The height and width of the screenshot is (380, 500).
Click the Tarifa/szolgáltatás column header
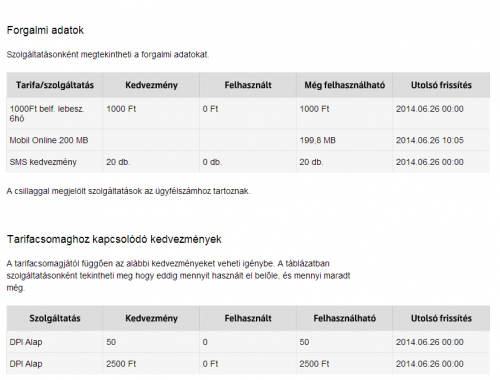click(55, 85)
